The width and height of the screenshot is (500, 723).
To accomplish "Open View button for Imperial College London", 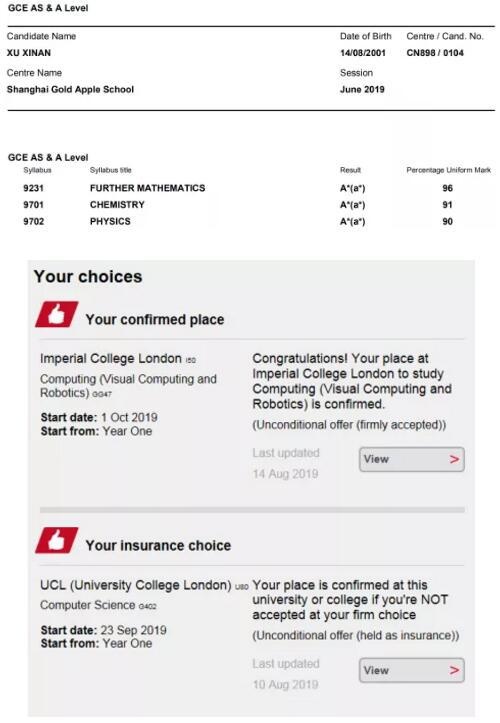I will [411, 459].
